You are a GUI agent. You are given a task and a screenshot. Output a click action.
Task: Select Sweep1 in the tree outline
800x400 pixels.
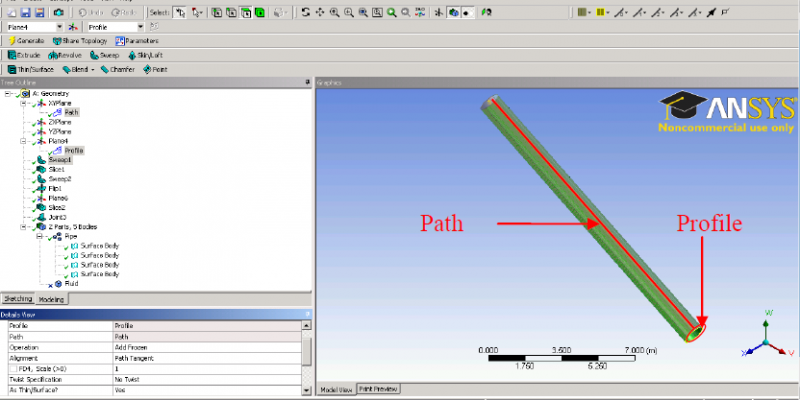pos(60,160)
